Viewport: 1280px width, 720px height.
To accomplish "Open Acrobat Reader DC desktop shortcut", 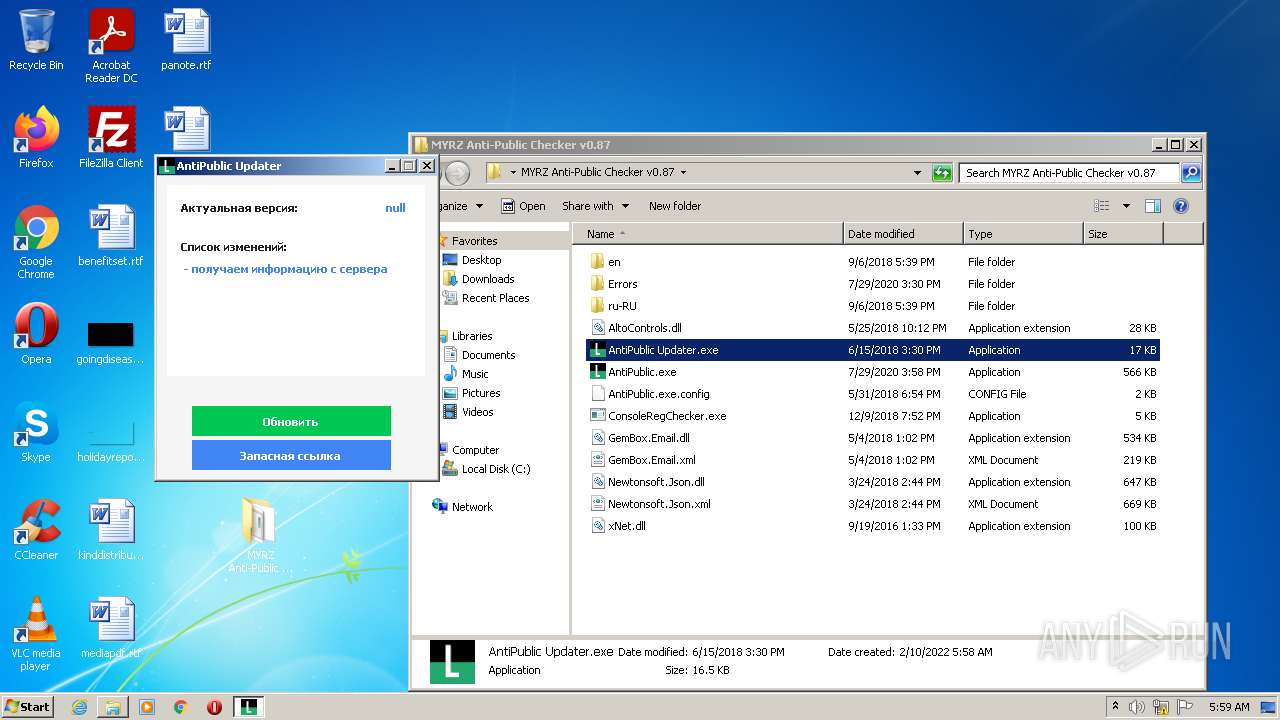I will (x=111, y=46).
